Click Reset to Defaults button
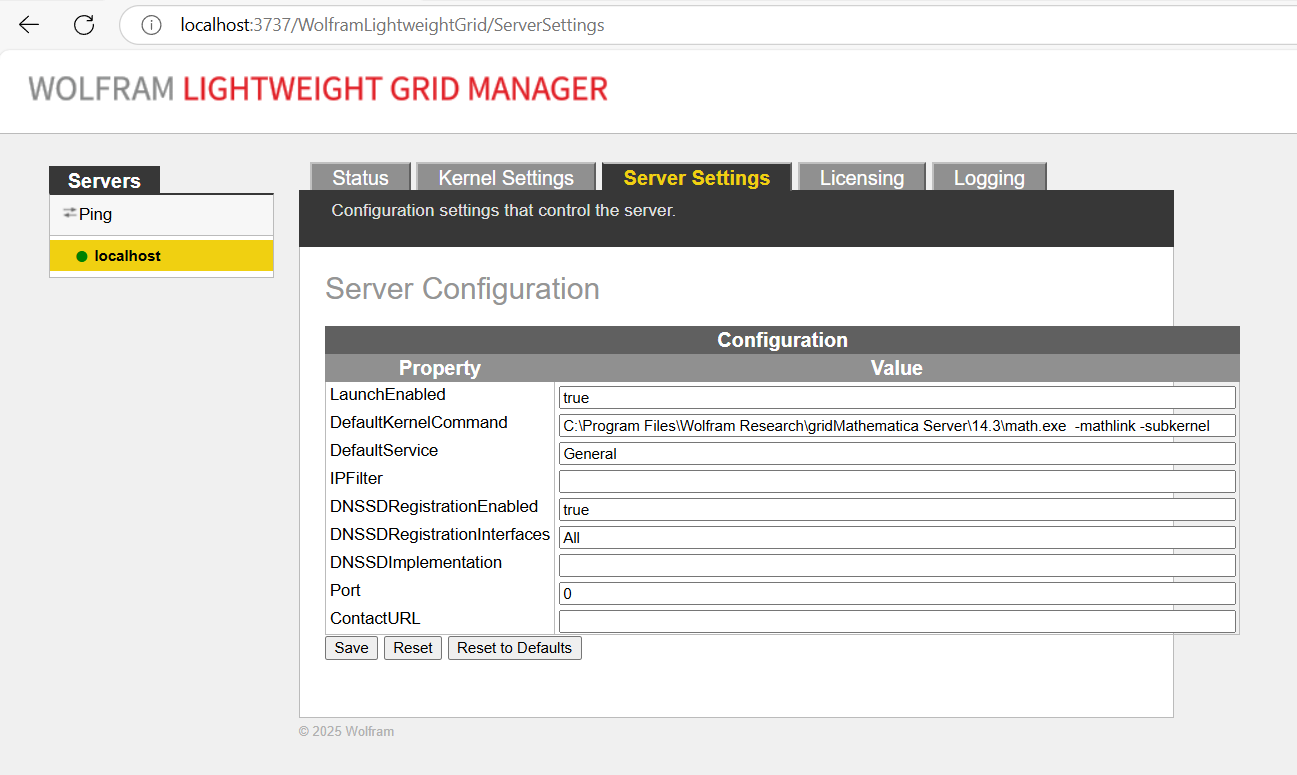1297x775 pixels. [514, 648]
